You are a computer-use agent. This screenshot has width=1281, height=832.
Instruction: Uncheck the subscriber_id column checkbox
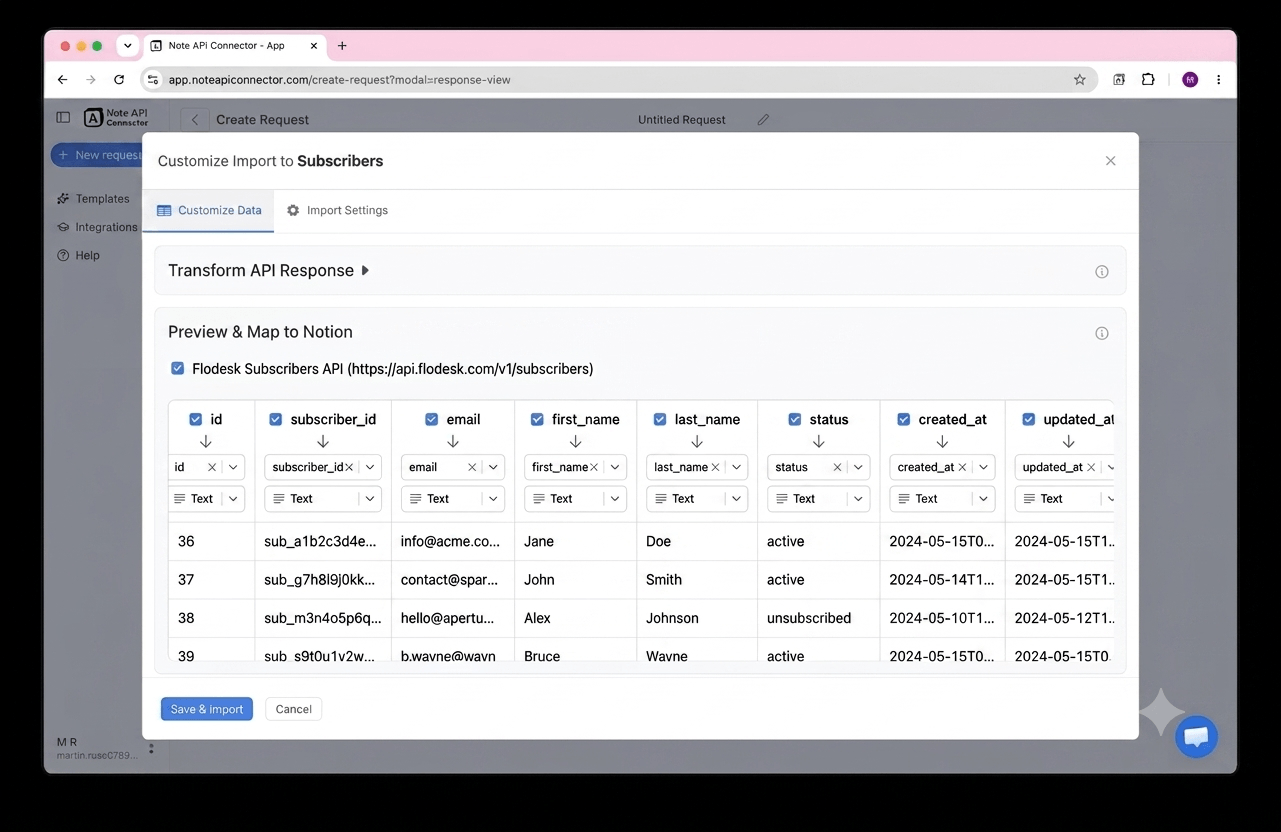[x=276, y=420]
